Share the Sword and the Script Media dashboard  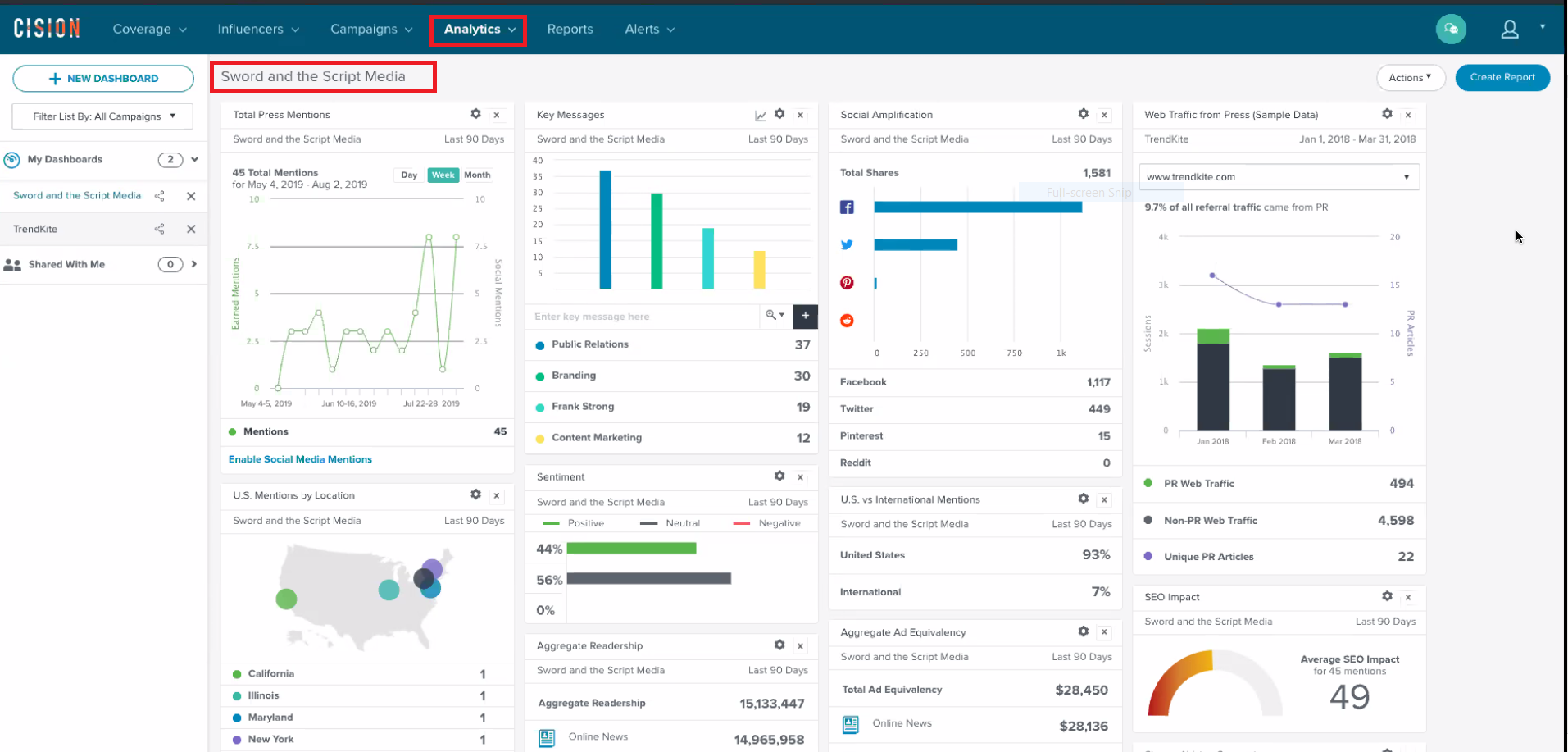[x=160, y=196]
